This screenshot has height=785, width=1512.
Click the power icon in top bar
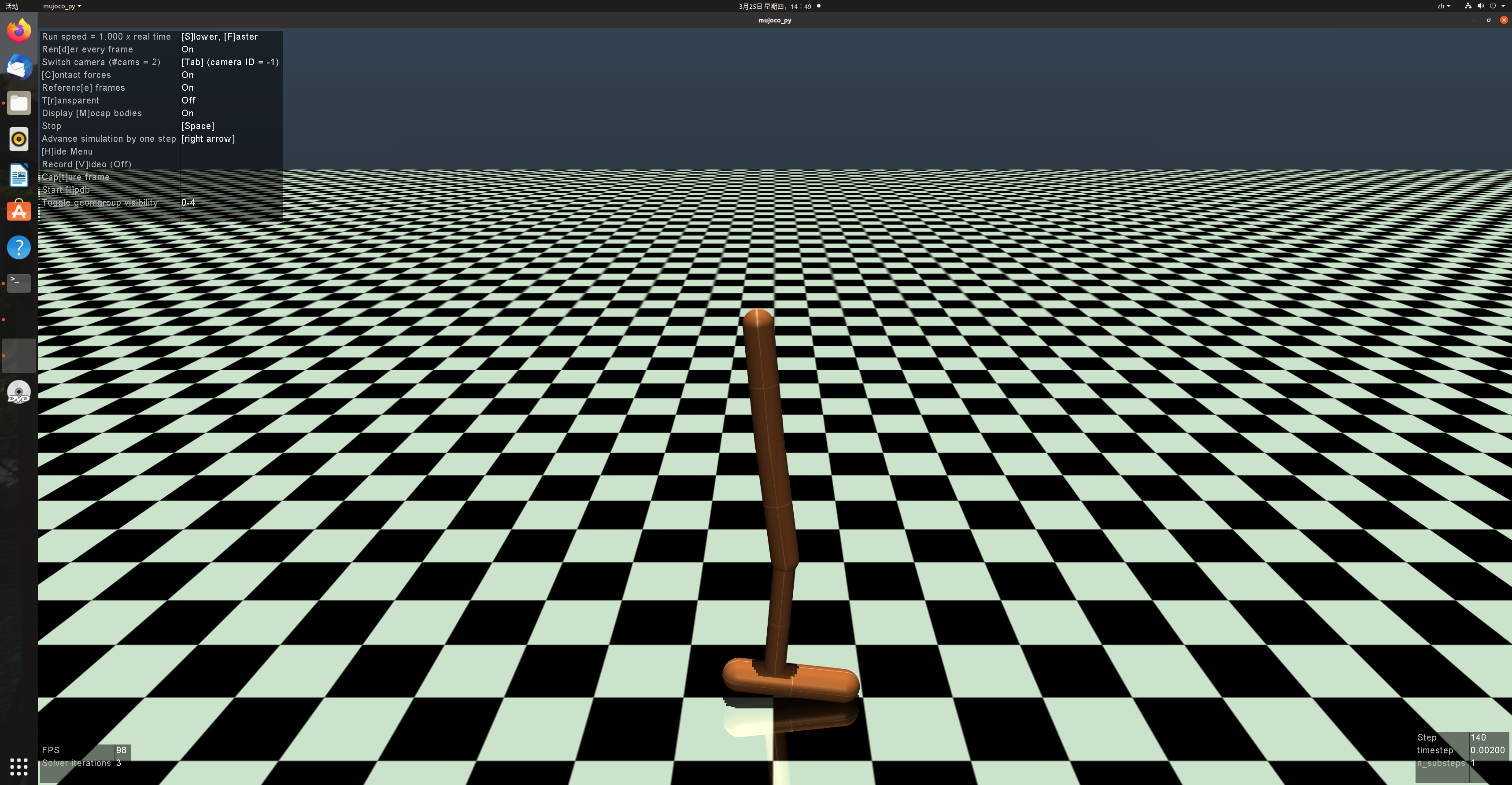pos(1493,6)
